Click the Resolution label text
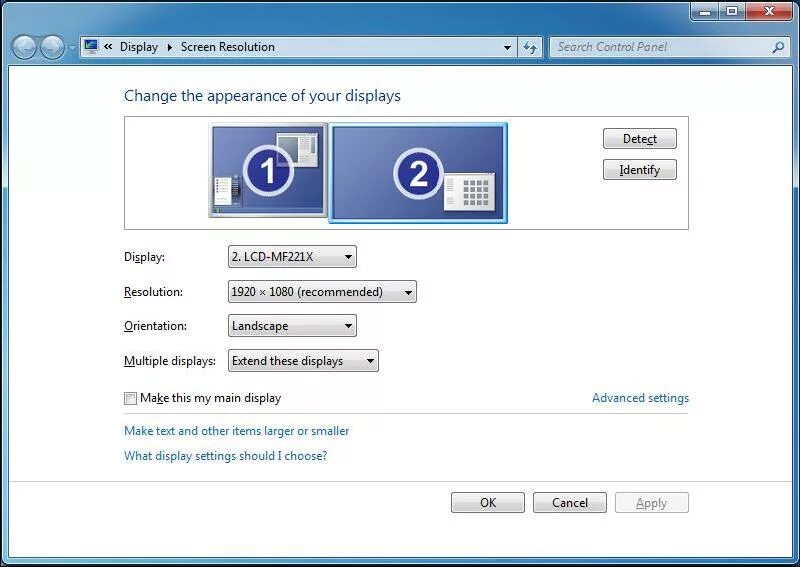The image size is (800, 567). pyautogui.click(x=153, y=292)
